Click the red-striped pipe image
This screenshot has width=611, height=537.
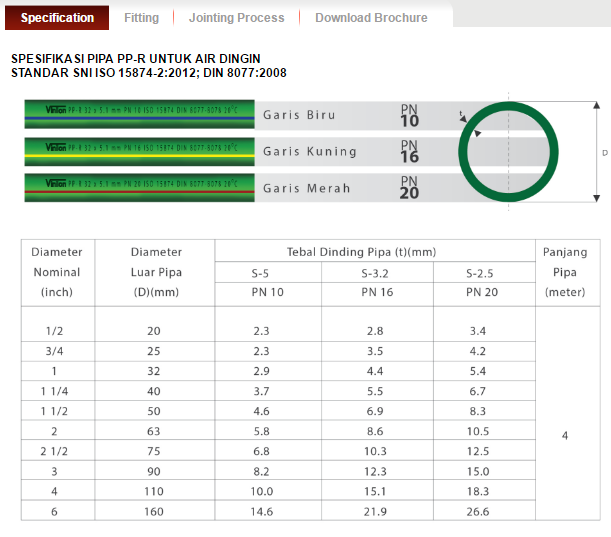tap(139, 187)
